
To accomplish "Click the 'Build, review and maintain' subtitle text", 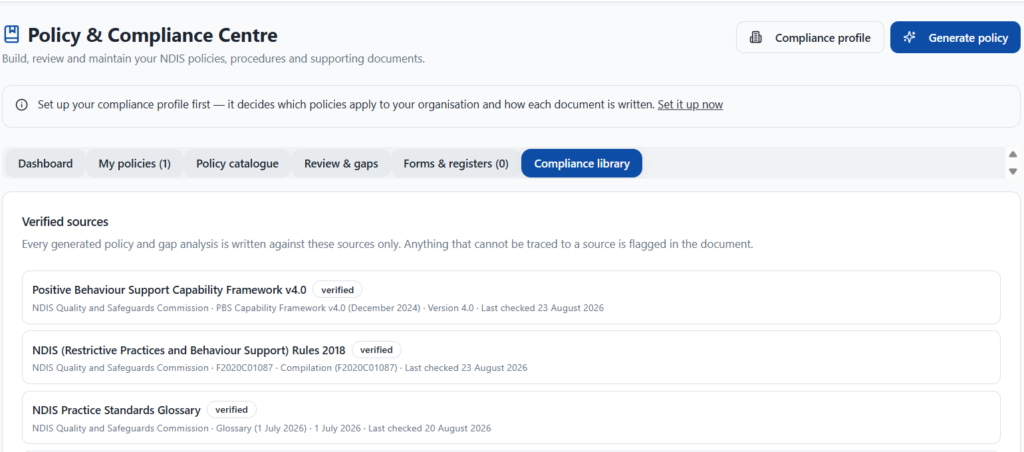I will coord(214,59).
